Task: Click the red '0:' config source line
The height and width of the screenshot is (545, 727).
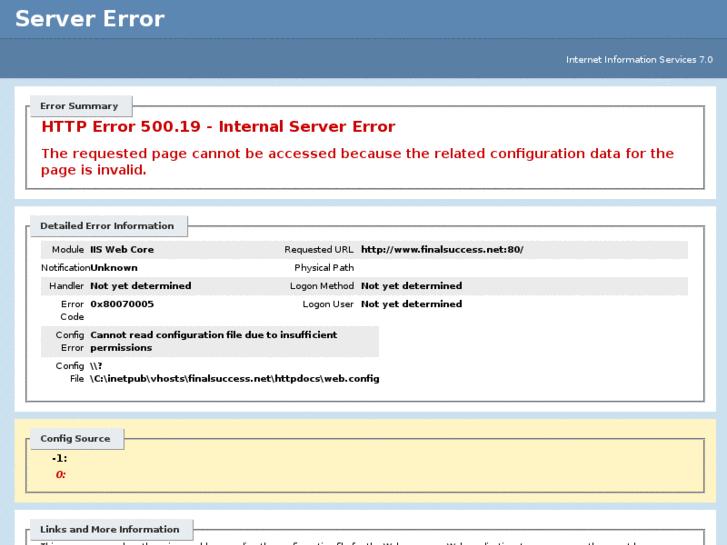Action: pyautogui.click(x=61, y=474)
